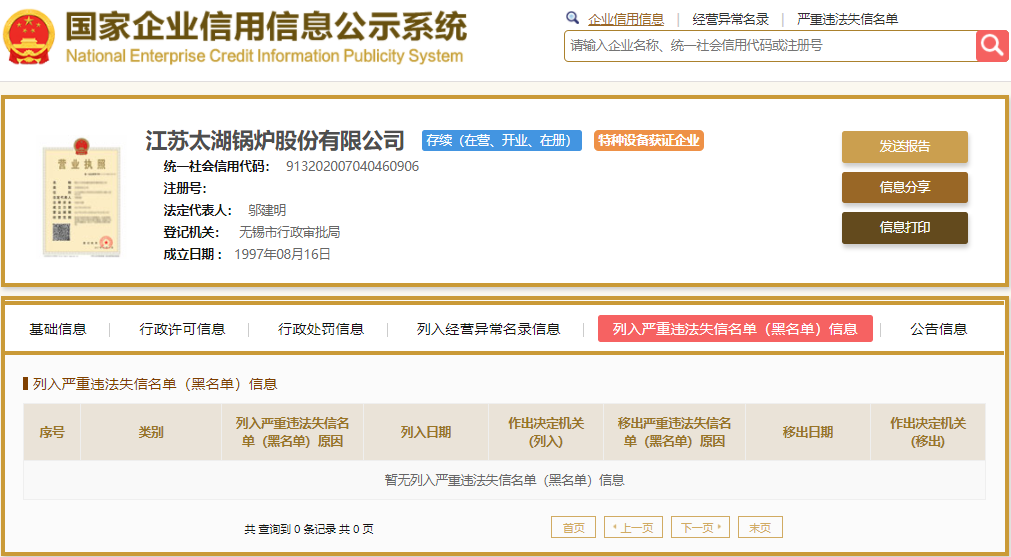Click the company name 江苏太湖锅炉股份有限公司
1011x557 pixels.
click(275, 140)
